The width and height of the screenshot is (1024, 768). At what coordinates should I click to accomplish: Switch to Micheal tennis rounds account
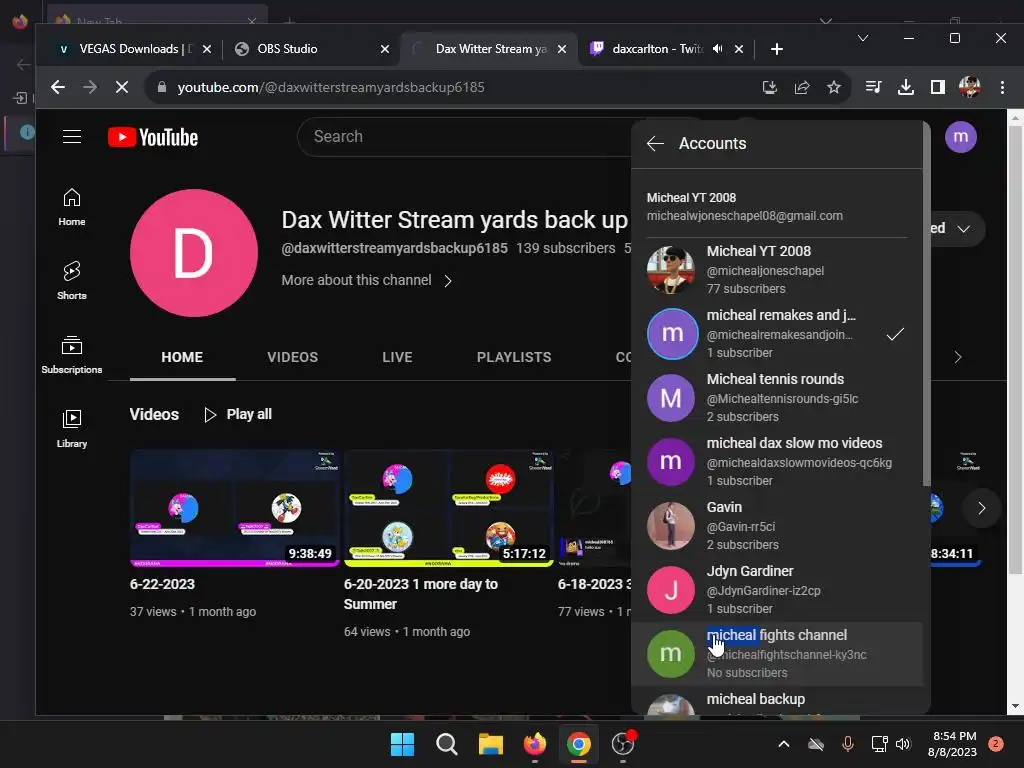[x=777, y=398]
